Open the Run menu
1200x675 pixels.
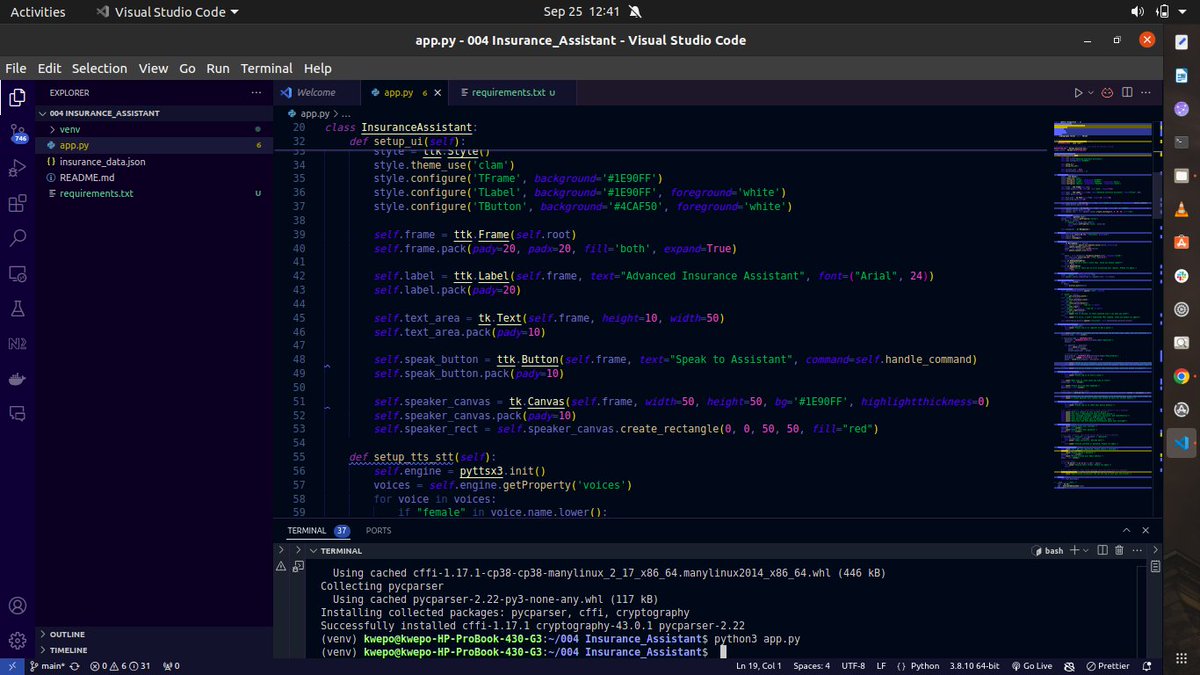(218, 68)
